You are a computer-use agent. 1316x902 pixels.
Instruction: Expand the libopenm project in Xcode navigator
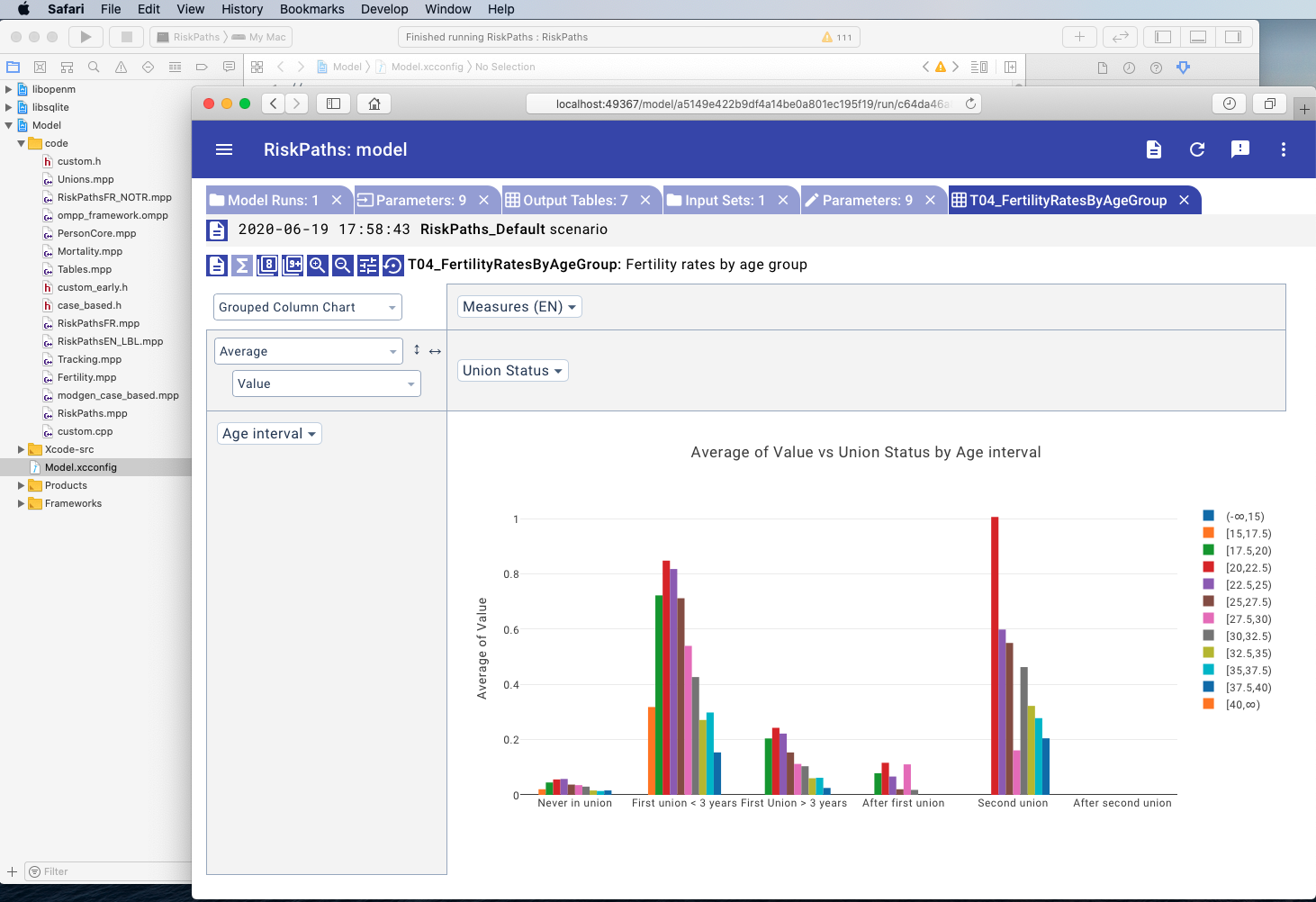(9, 89)
